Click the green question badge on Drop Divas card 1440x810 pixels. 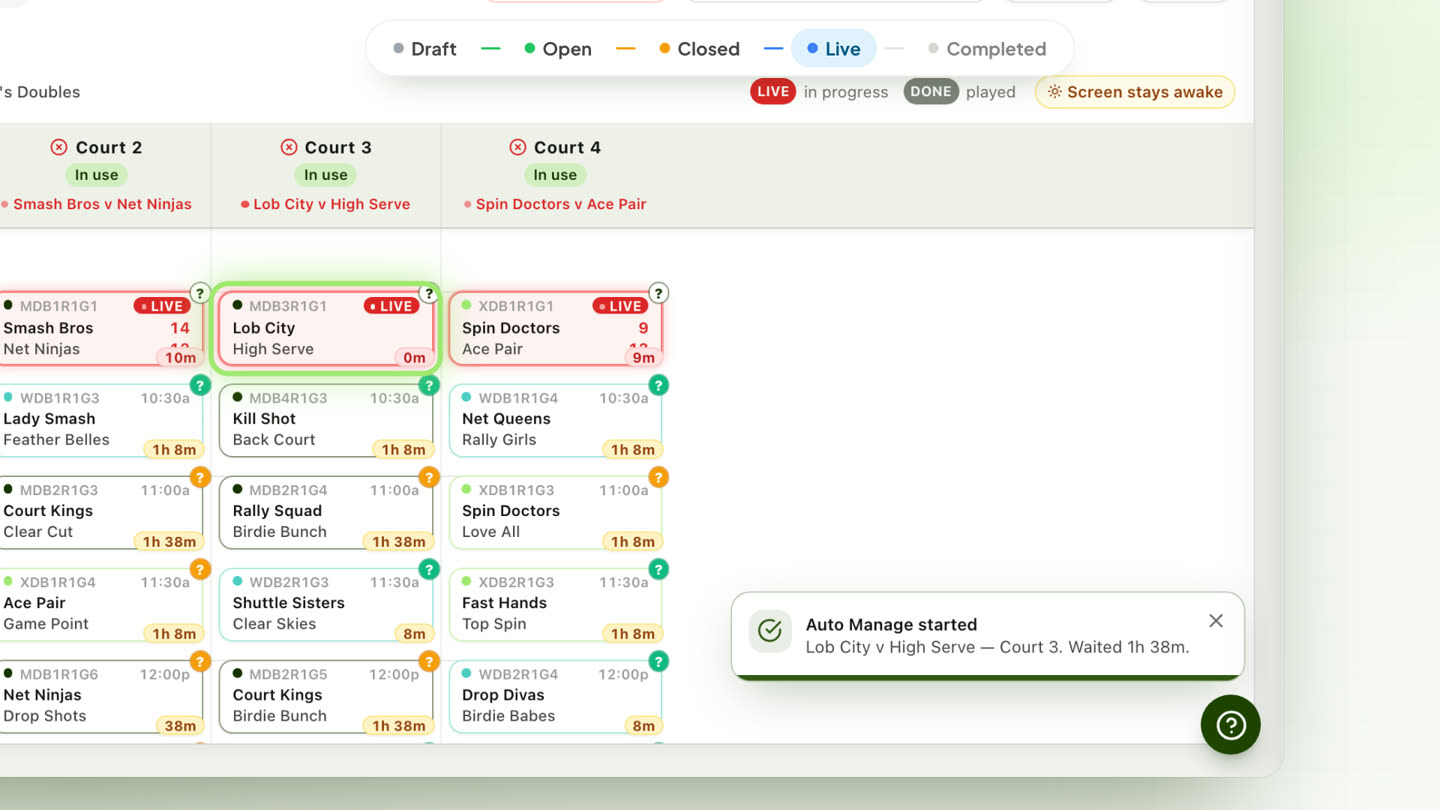tap(658, 661)
